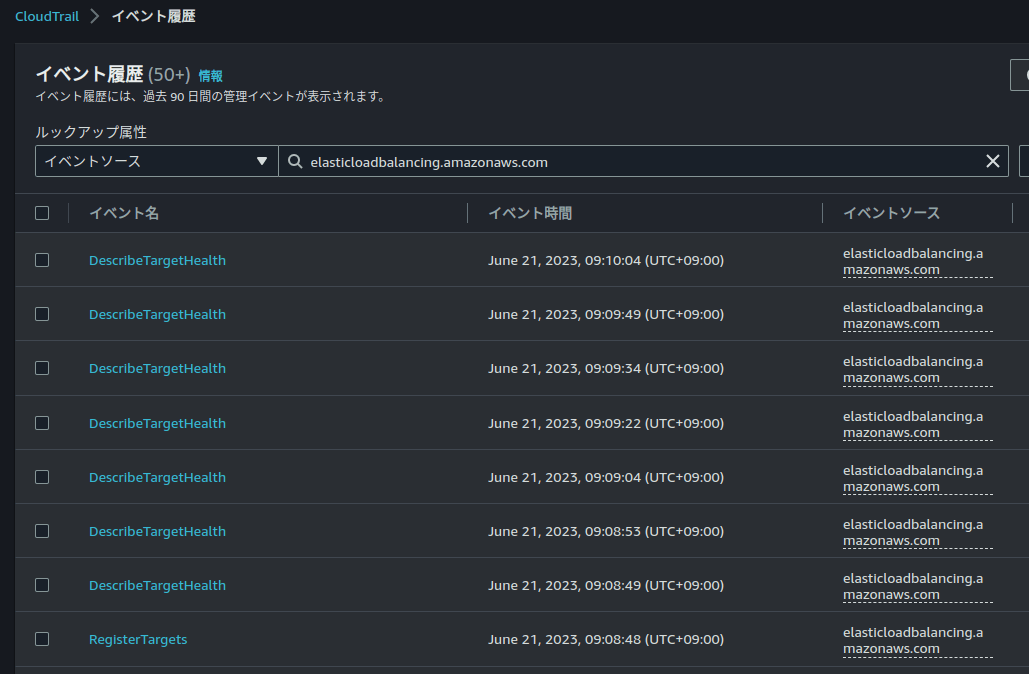Click timestamp June 21, 2023, 09:08:48
Image resolution: width=1029 pixels, height=674 pixels.
(606, 639)
